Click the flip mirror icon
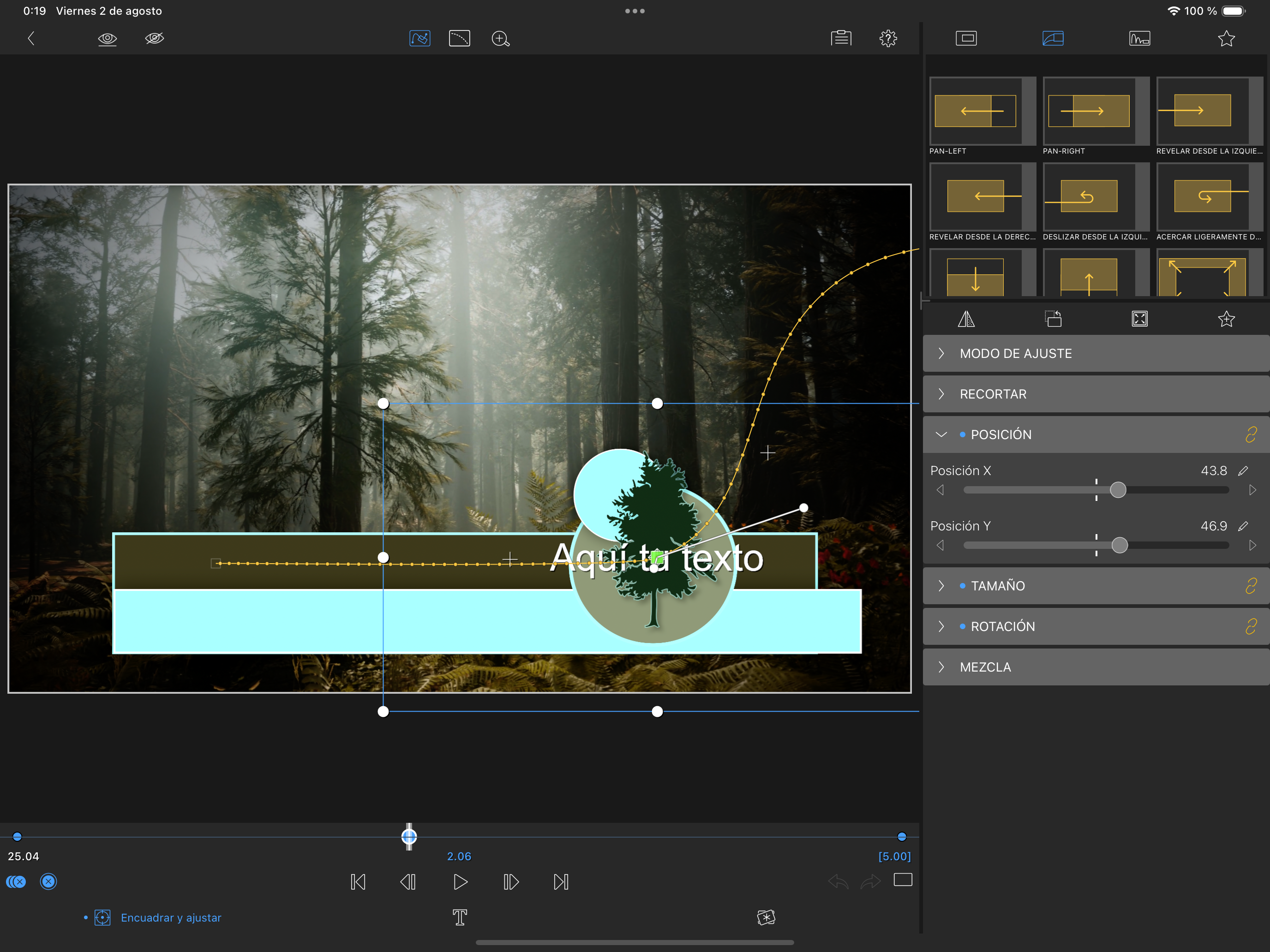Screen dimensions: 1270x952 tap(966, 319)
